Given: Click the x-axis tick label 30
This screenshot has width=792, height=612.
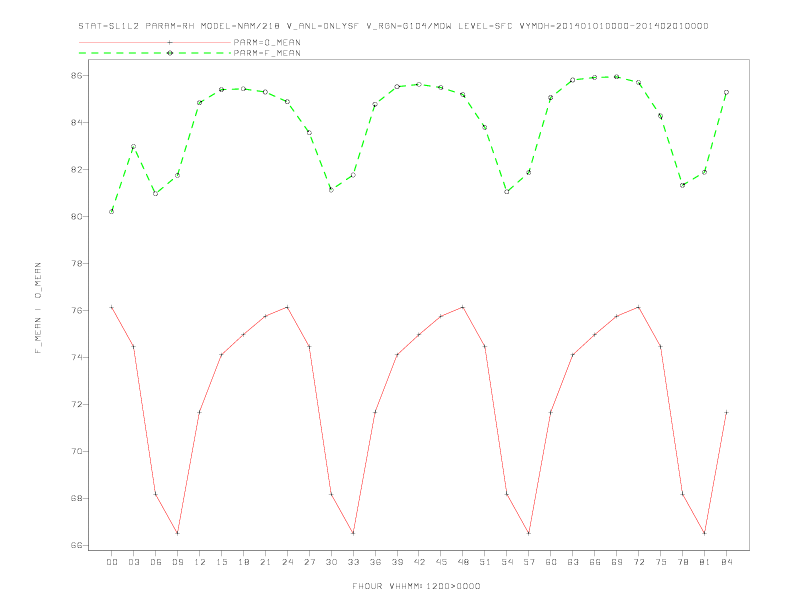Looking at the screenshot, I should (331, 562).
